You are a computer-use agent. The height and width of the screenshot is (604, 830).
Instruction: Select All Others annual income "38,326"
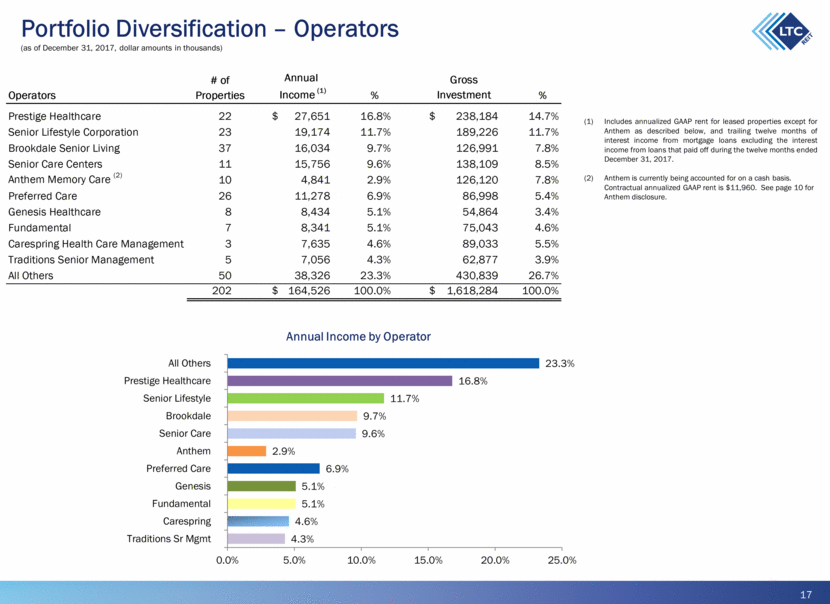pos(312,275)
